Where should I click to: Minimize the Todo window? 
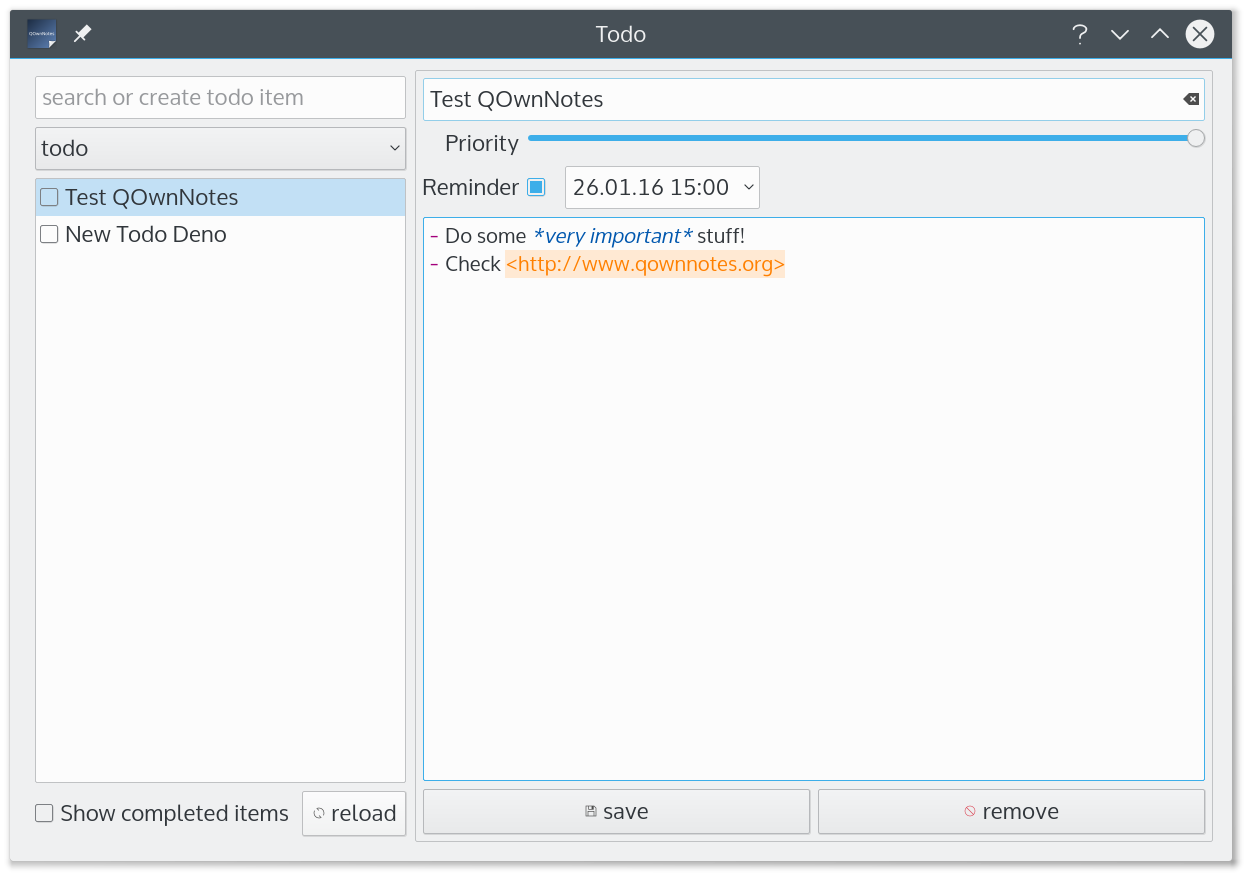[1120, 34]
